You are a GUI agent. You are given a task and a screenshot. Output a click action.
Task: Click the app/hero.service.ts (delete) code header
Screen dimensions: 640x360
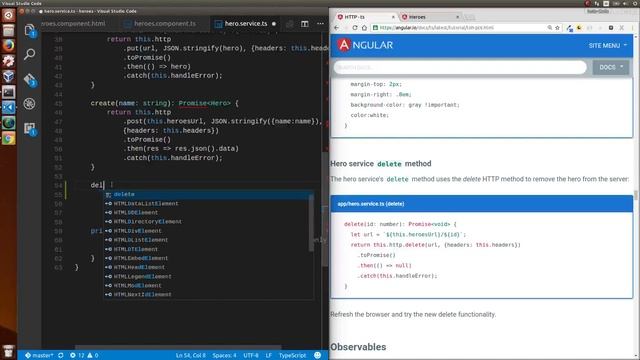tap(482, 204)
